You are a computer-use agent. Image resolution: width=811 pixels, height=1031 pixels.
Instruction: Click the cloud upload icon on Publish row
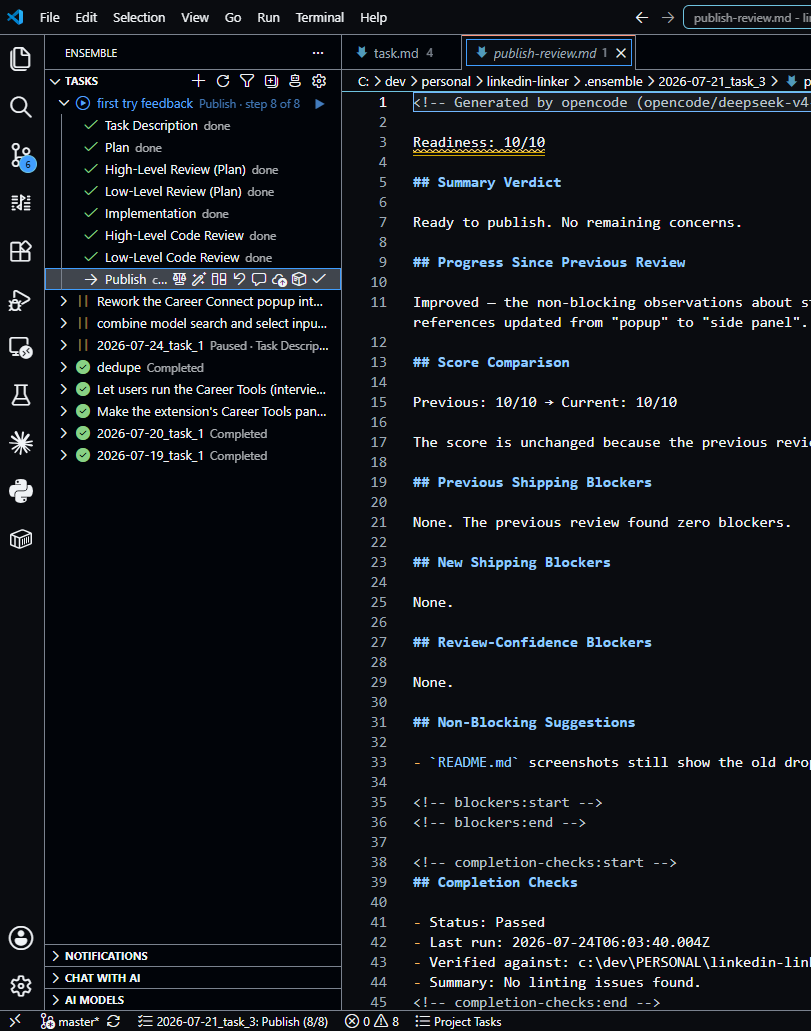279,279
